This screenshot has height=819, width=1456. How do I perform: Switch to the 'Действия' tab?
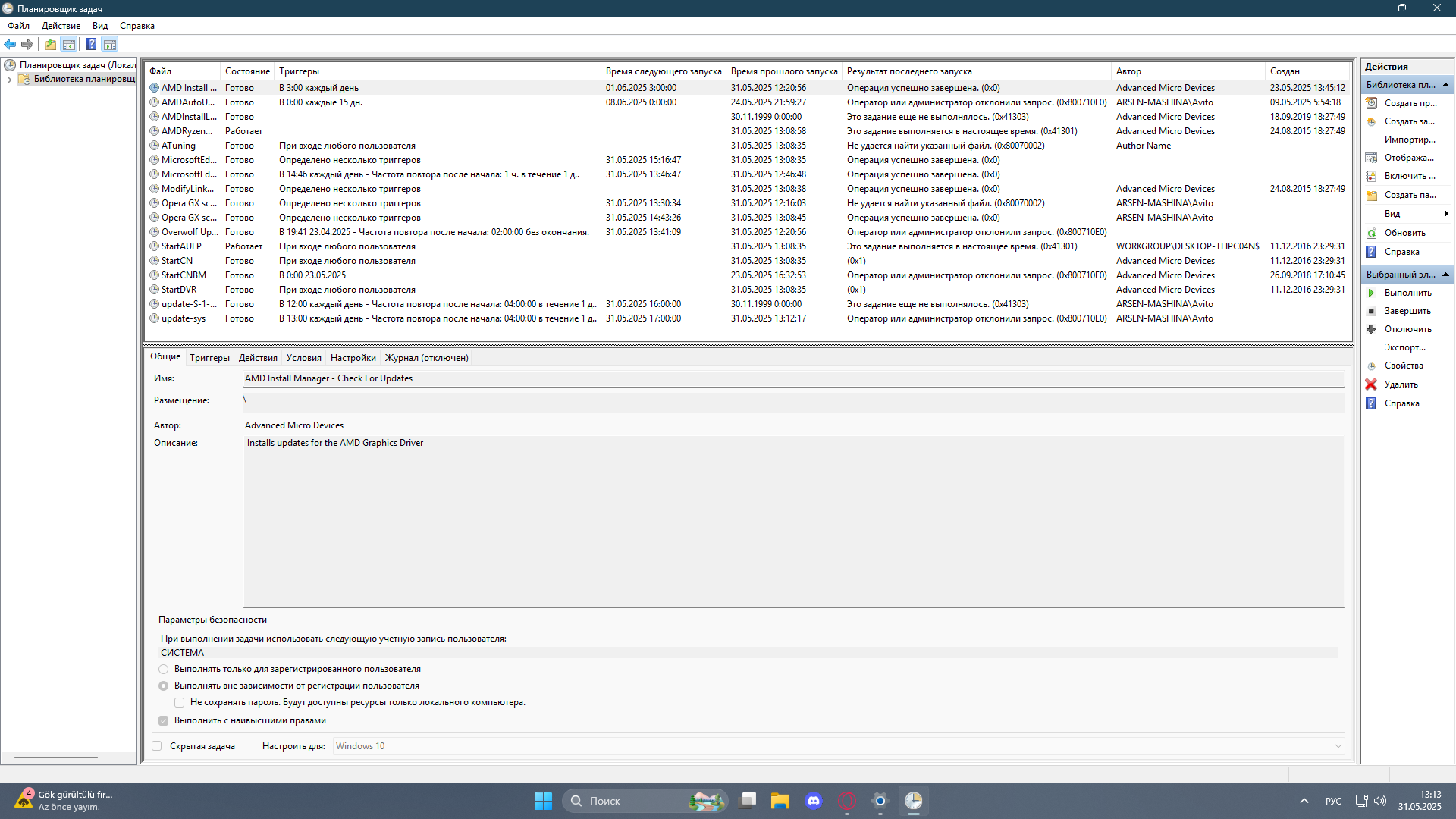pos(258,358)
